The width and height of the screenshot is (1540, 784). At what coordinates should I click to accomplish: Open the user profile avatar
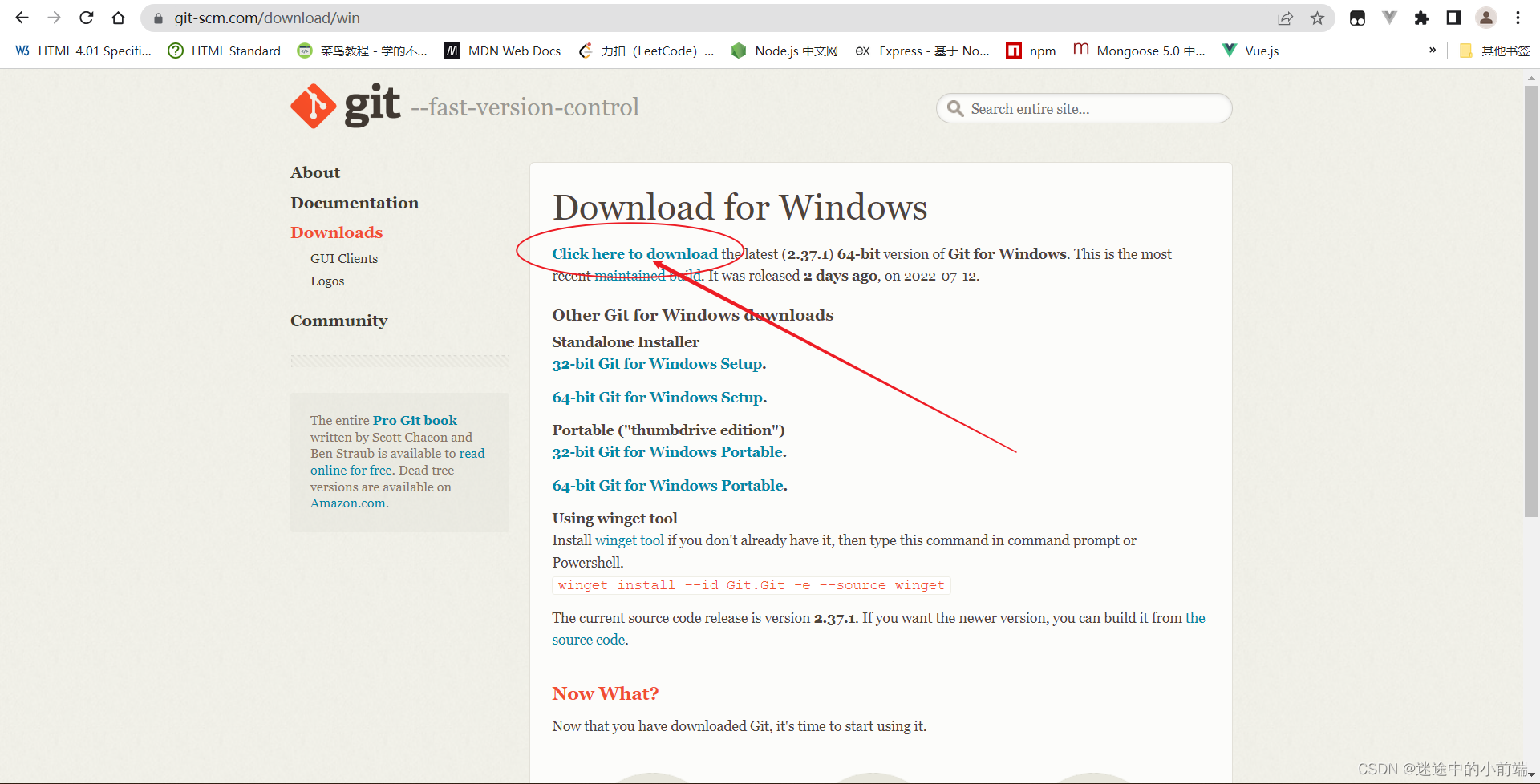point(1486,18)
